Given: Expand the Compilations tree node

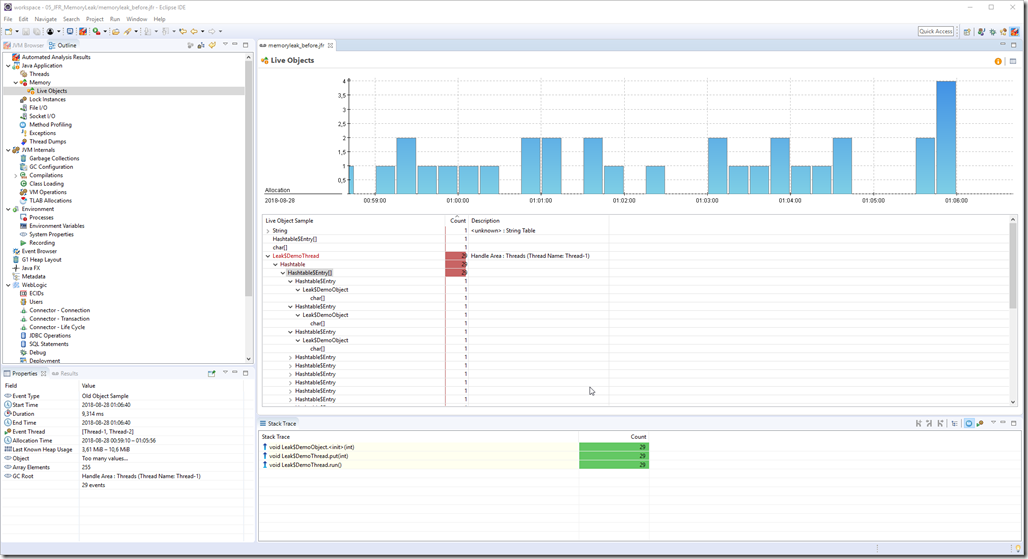Looking at the screenshot, I should pos(16,176).
